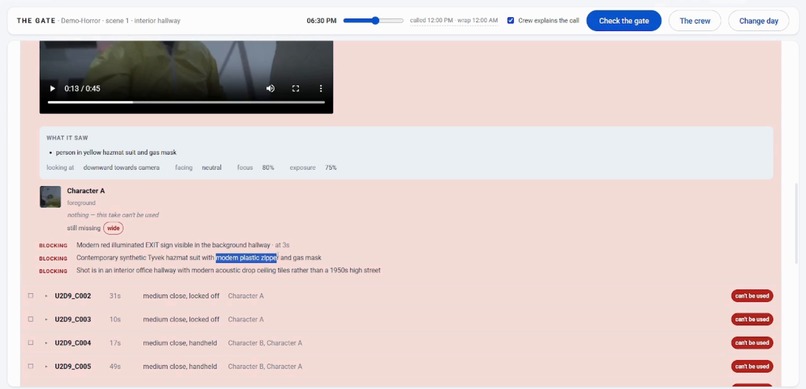The image size is (806, 389).
Task: Click the focus 80% value
Action: point(268,168)
